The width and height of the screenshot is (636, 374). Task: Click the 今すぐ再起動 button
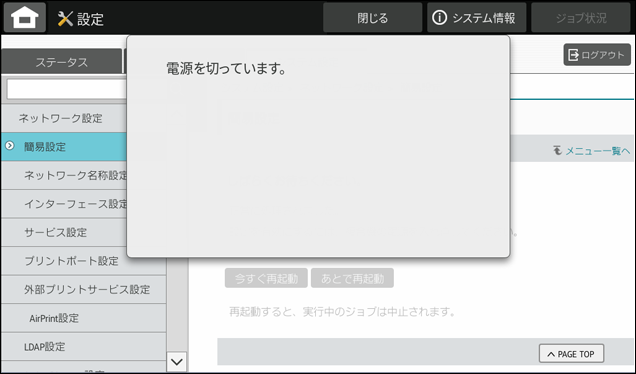[266, 278]
